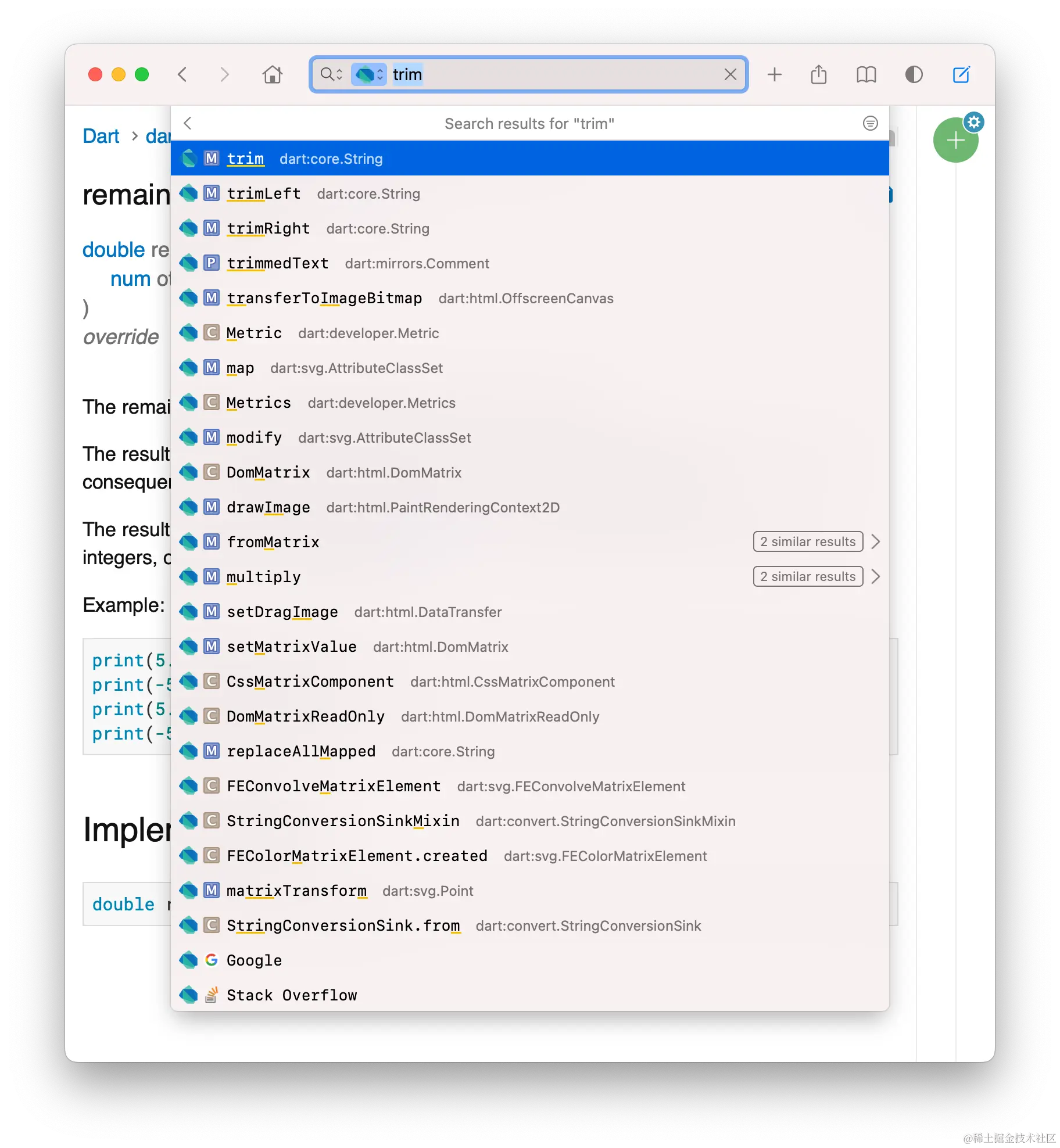The height and width of the screenshot is (1148, 1060).
Task: Open the map AttributeClassSet result
Action: [529, 367]
